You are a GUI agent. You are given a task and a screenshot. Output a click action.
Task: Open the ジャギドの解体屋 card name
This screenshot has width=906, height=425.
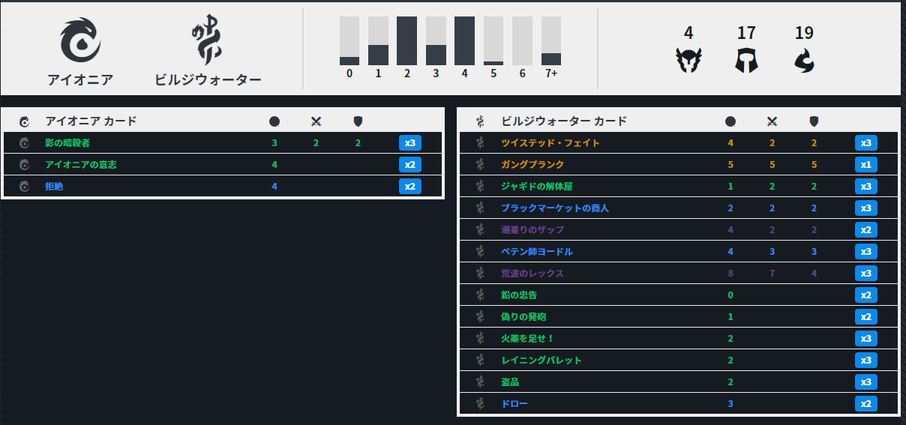point(537,187)
